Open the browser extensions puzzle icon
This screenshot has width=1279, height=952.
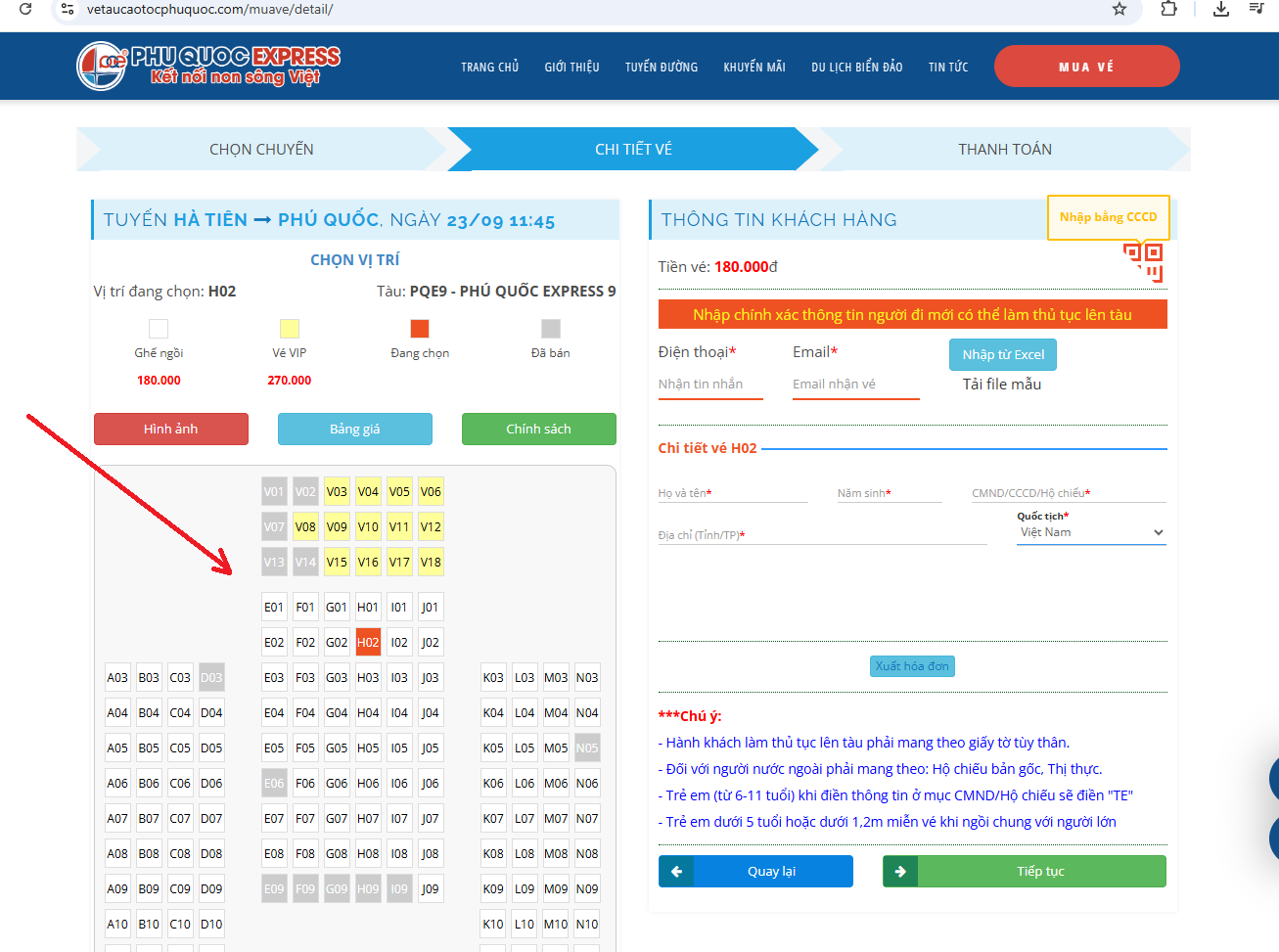pyautogui.click(x=1168, y=9)
